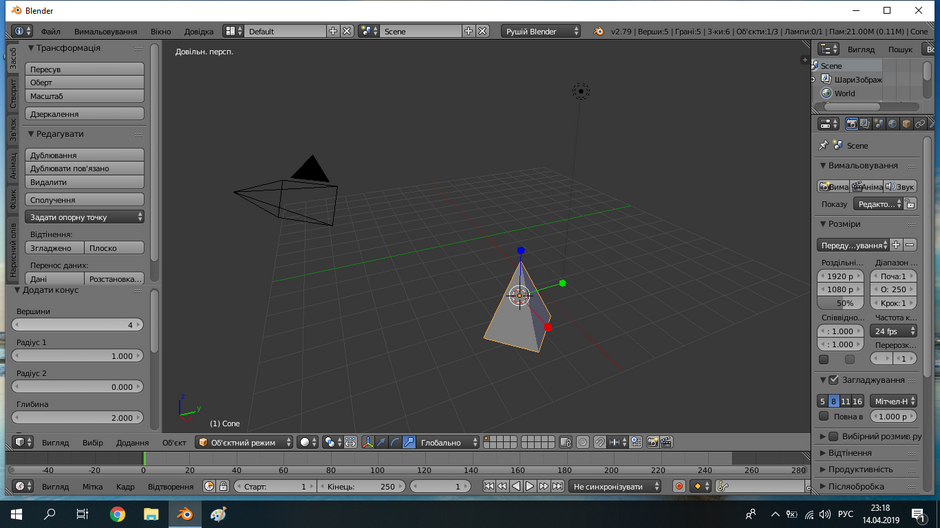Open the Об'єктний режим mode dropdown
Image resolution: width=940 pixels, height=528 pixels.
pyautogui.click(x=244, y=442)
